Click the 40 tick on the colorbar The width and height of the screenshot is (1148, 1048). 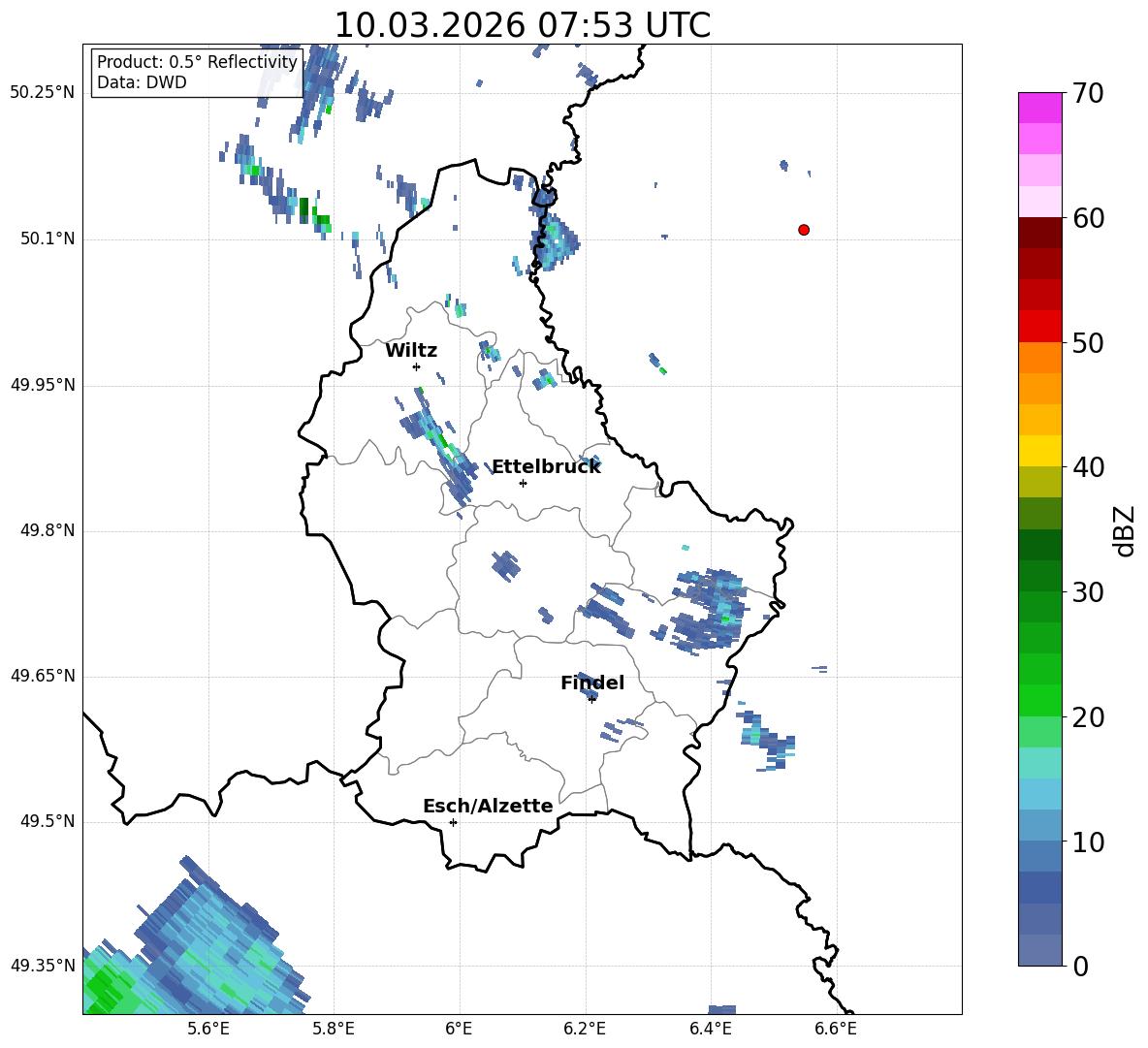pos(1088,467)
